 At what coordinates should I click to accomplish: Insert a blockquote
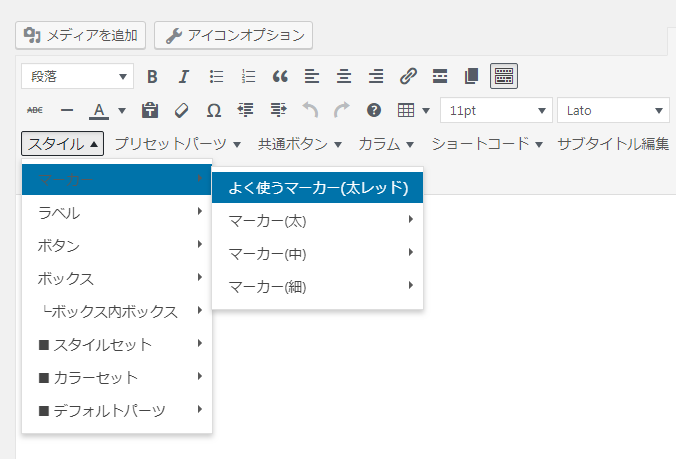point(280,76)
